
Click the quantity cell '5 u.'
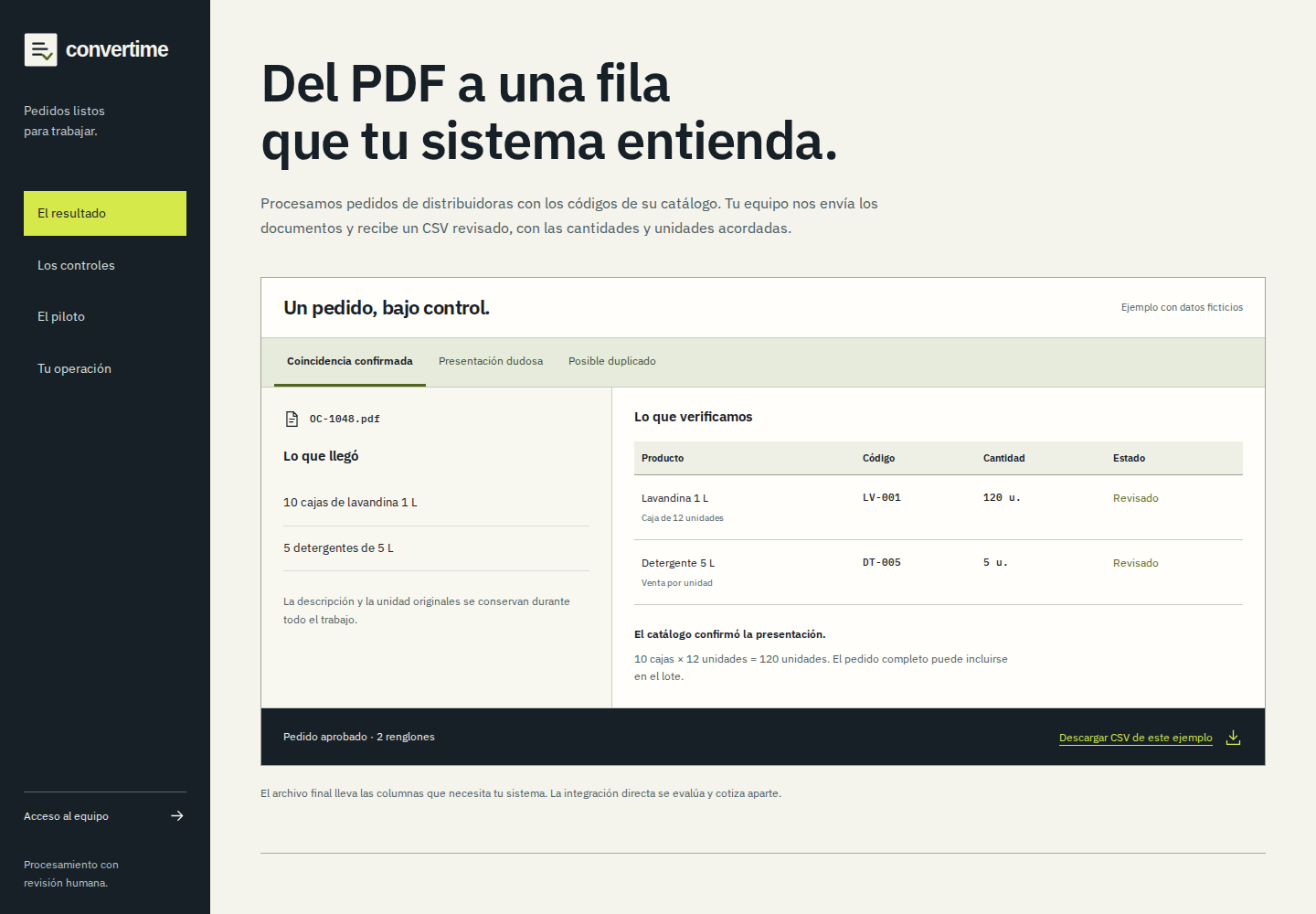tap(995, 563)
